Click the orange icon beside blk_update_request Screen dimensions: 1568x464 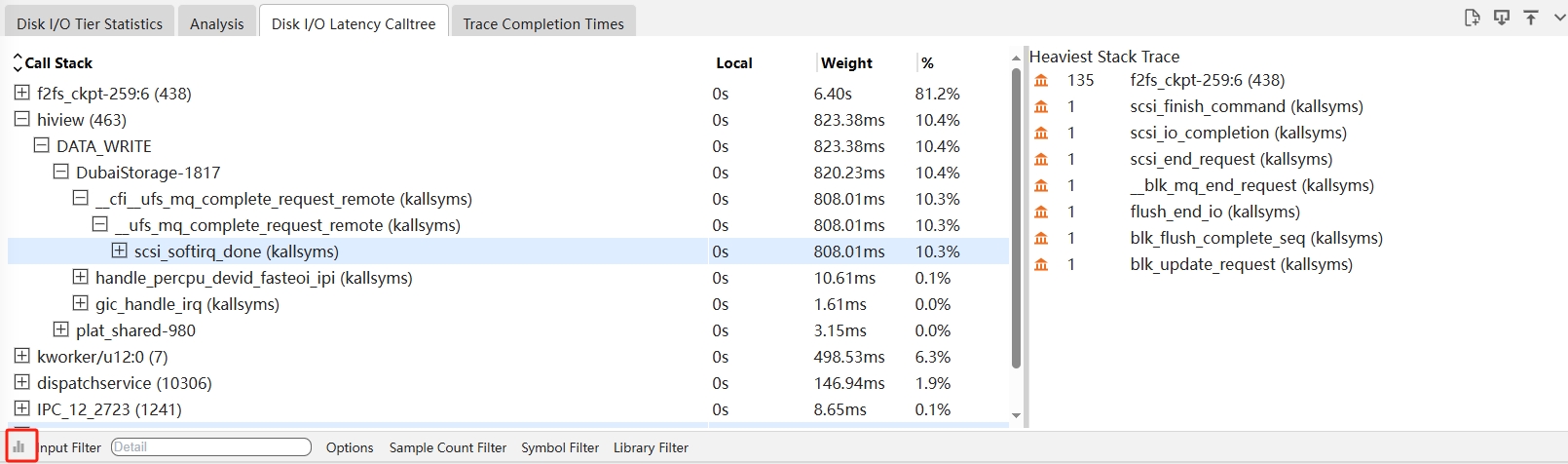1041,264
